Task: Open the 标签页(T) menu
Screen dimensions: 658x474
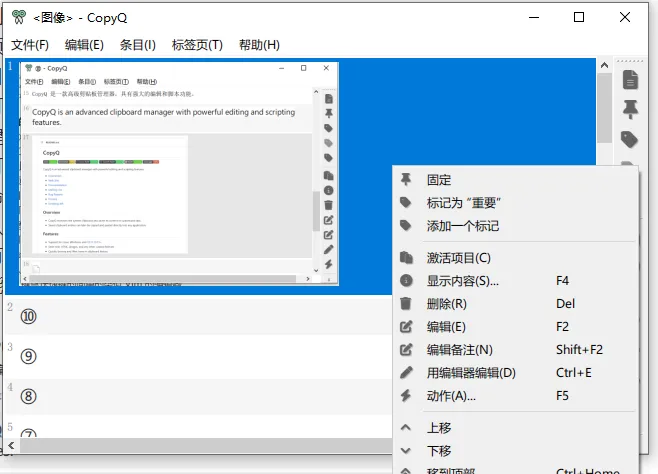Action: [x=197, y=45]
